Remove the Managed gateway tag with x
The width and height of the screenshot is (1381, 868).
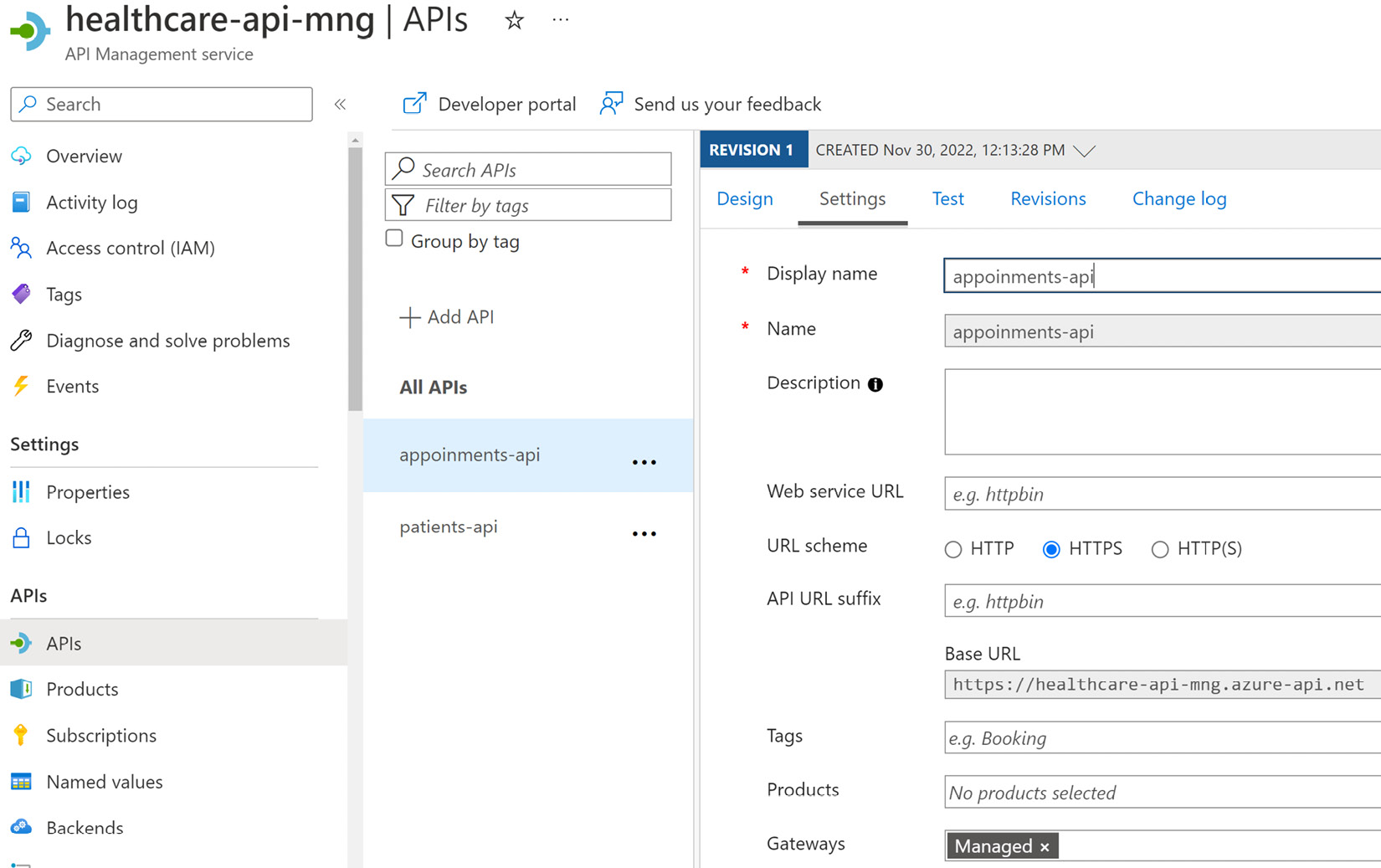(x=1045, y=847)
